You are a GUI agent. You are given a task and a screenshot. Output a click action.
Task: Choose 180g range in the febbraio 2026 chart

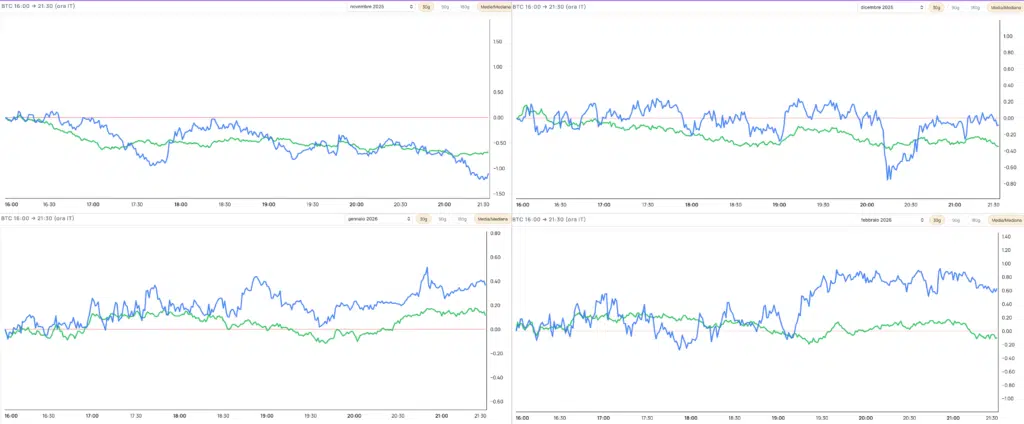(975, 218)
